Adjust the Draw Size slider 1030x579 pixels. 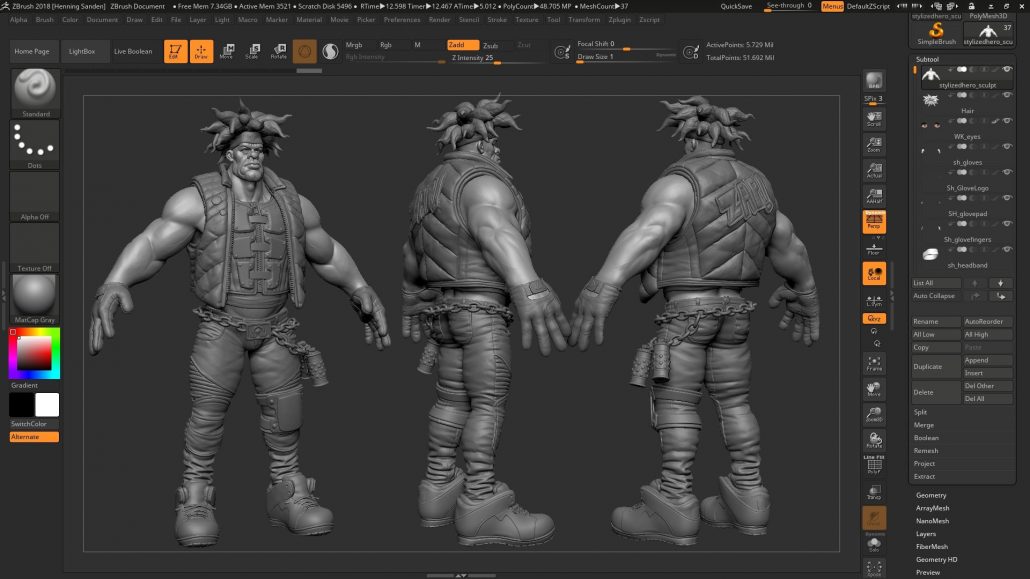tap(626, 57)
